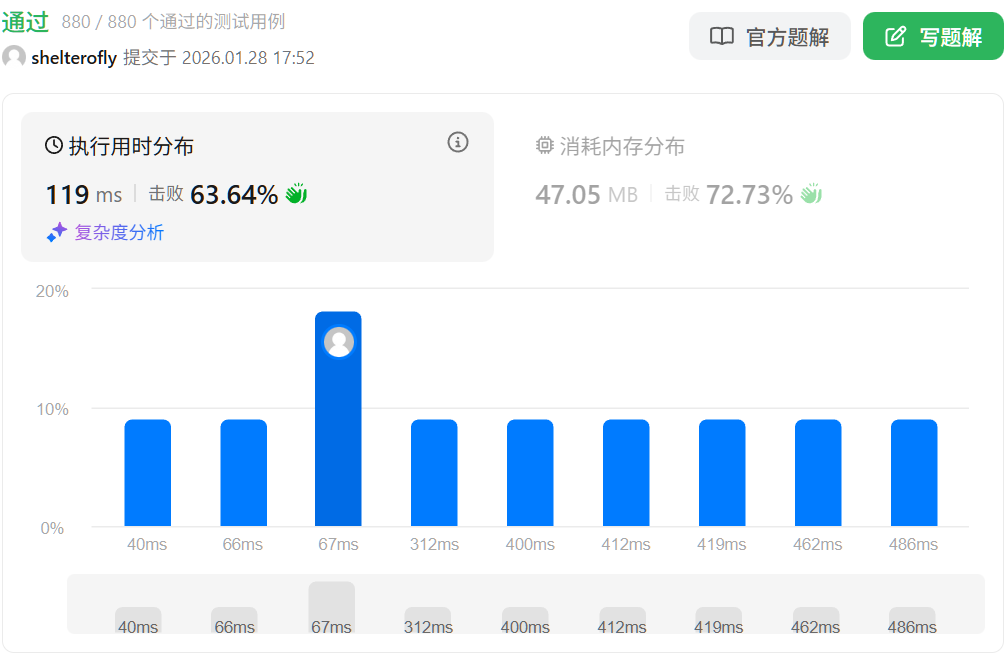
Task: Click the sparkle icon beside 复杂度分析
Action: click(x=57, y=233)
